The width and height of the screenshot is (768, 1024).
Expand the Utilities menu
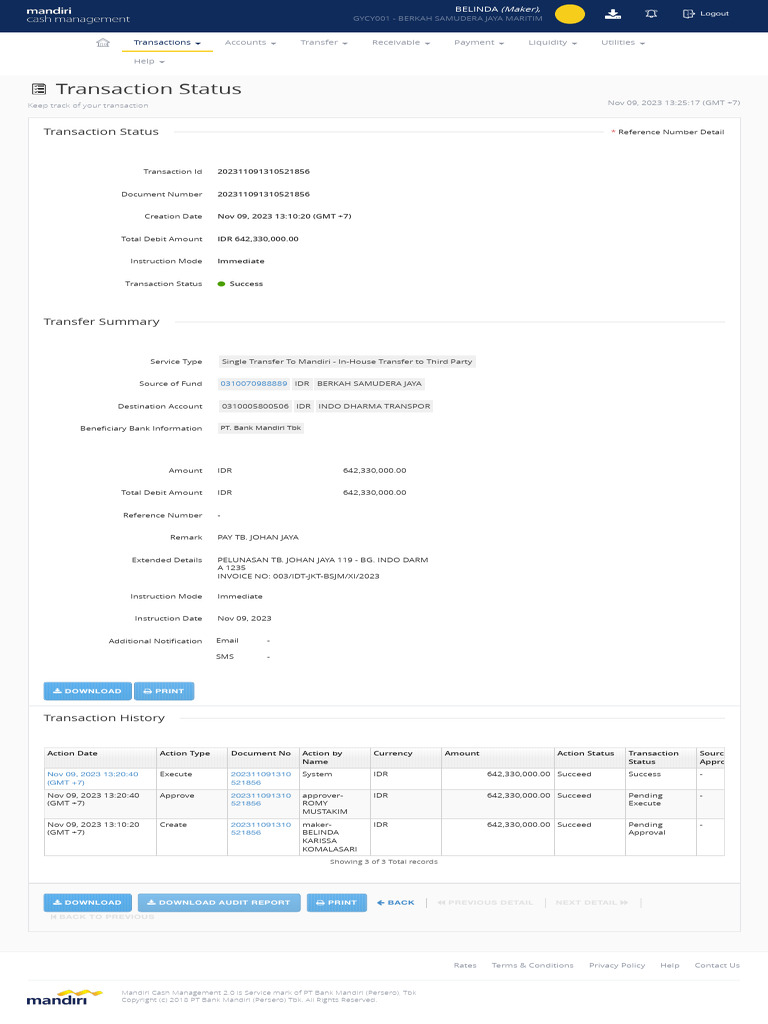(x=623, y=42)
